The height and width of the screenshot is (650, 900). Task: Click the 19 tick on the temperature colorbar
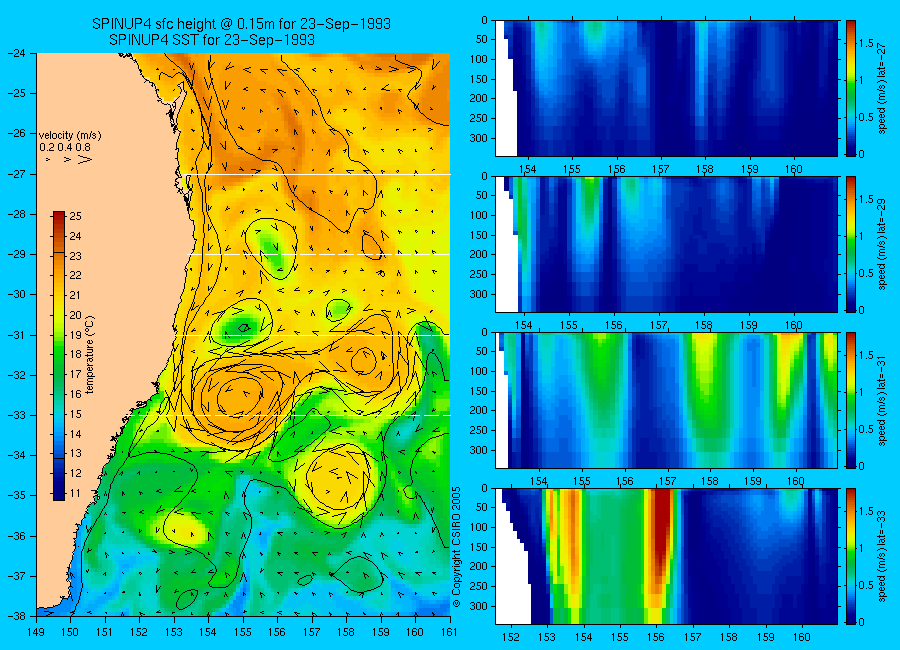[x=75, y=335]
